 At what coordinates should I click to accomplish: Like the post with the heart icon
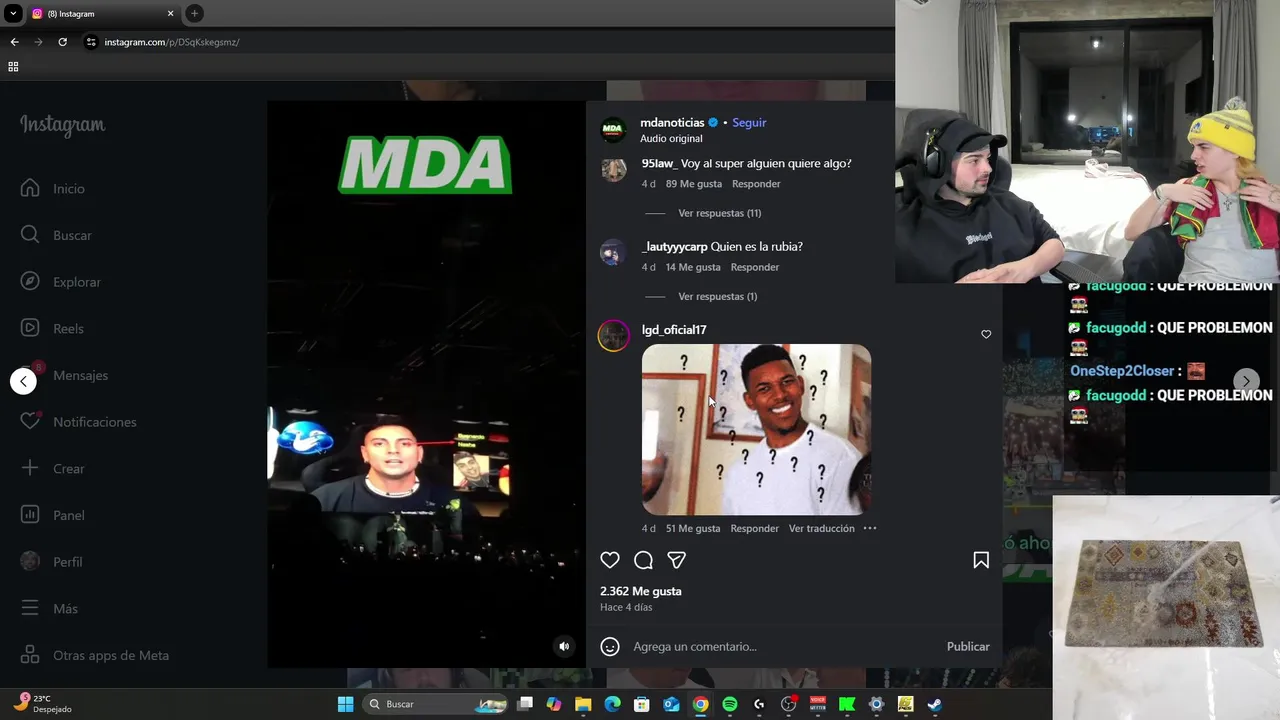point(610,560)
